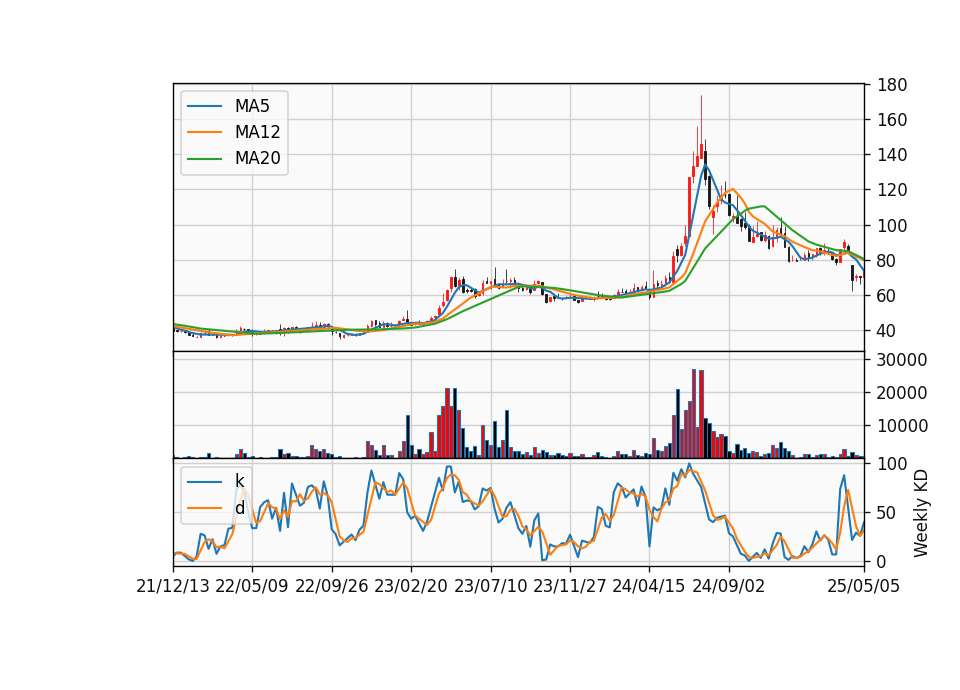Click the price axis label 80

[x=886, y=261]
